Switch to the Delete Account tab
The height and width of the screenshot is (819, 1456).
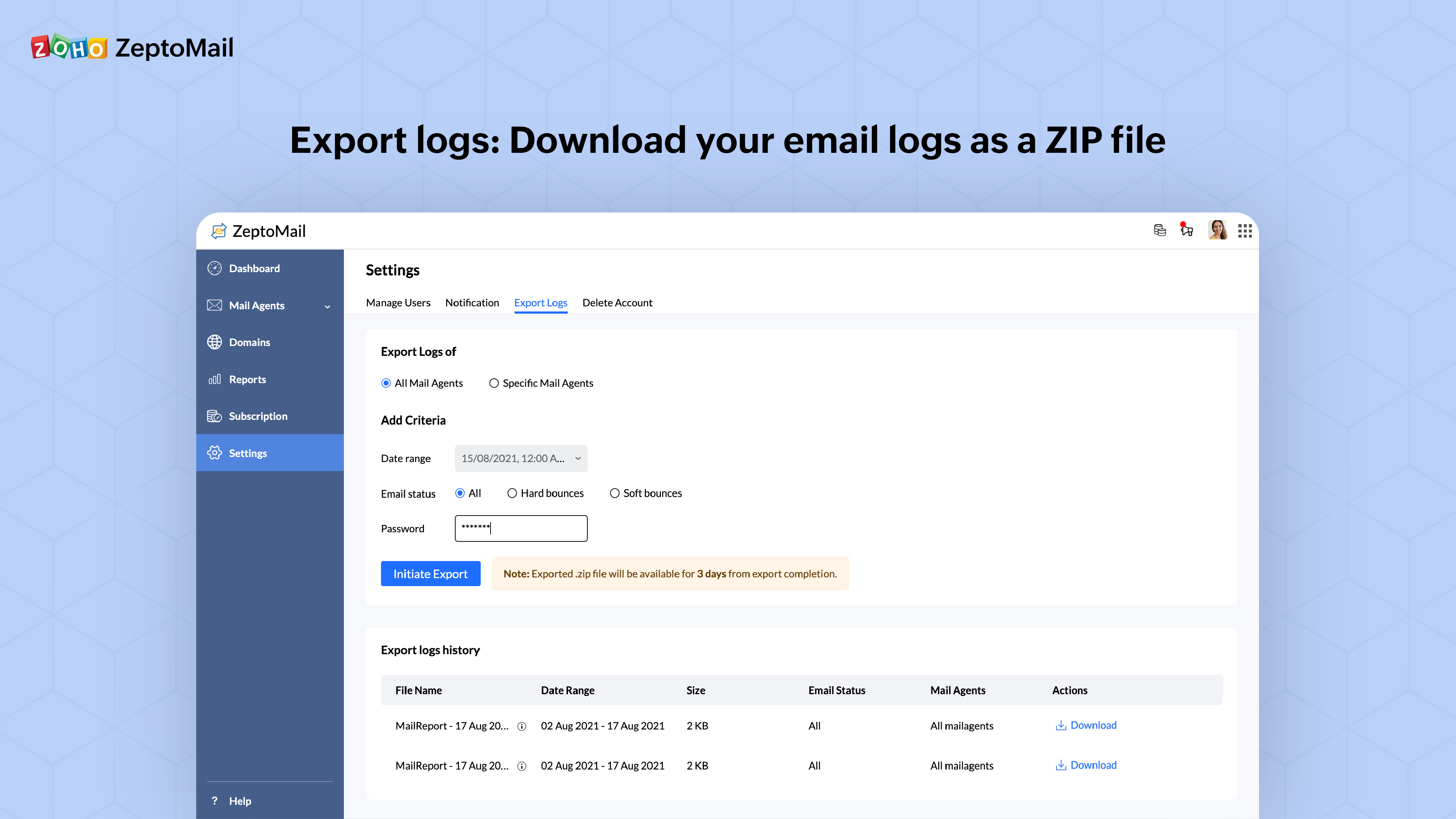(617, 303)
